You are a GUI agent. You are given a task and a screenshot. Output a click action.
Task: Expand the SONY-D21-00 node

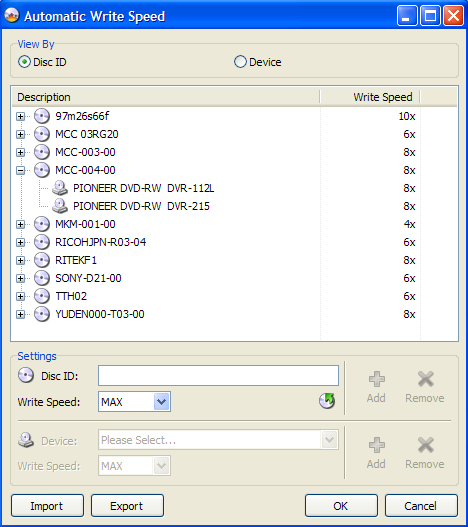point(21,278)
